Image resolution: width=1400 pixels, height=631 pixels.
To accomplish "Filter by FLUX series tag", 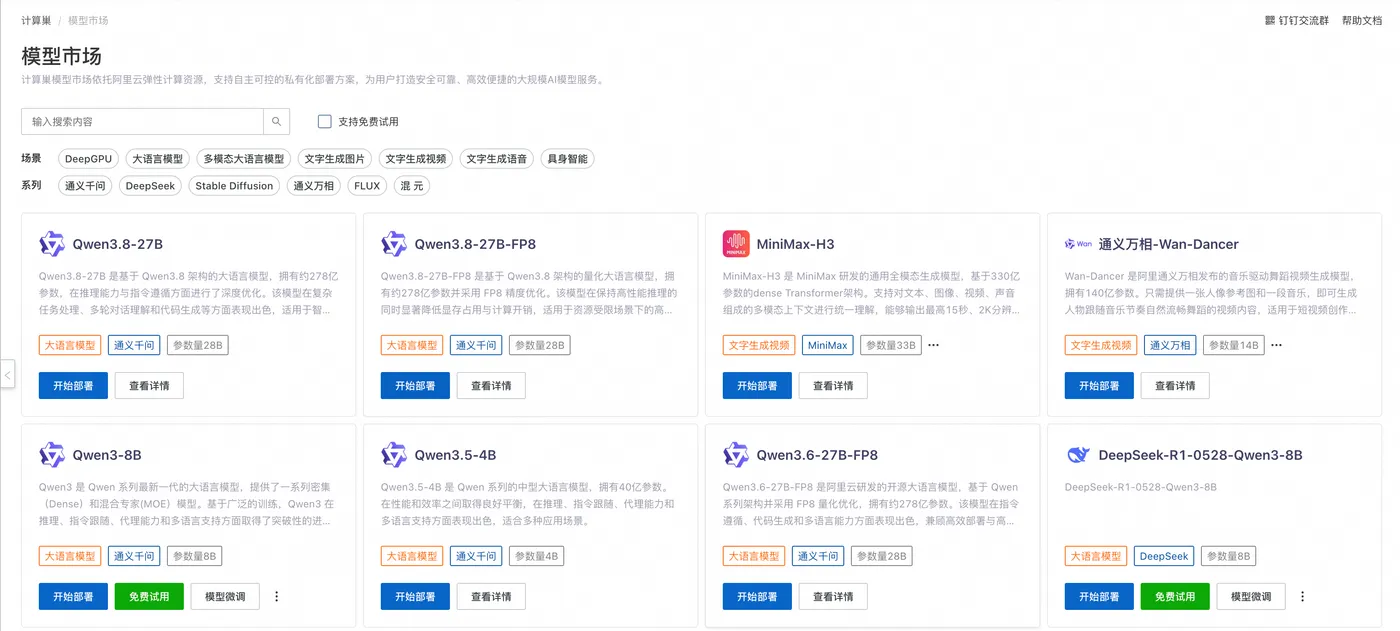I will [x=367, y=186].
